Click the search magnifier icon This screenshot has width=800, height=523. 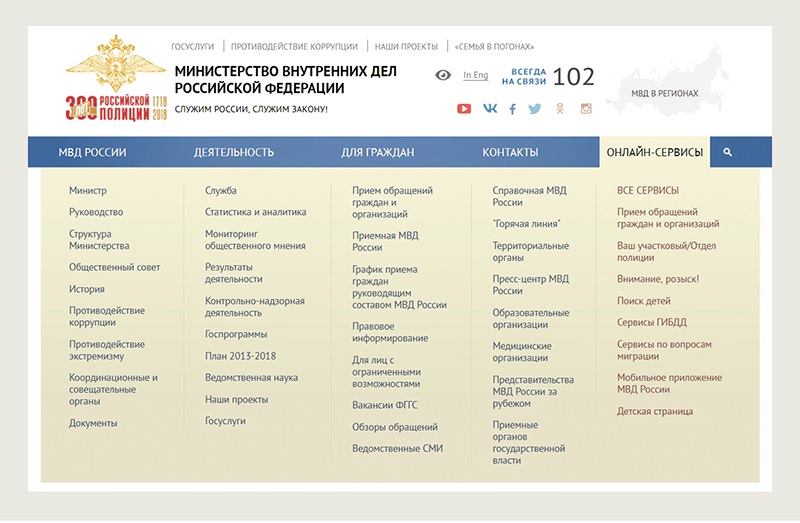[x=728, y=152]
